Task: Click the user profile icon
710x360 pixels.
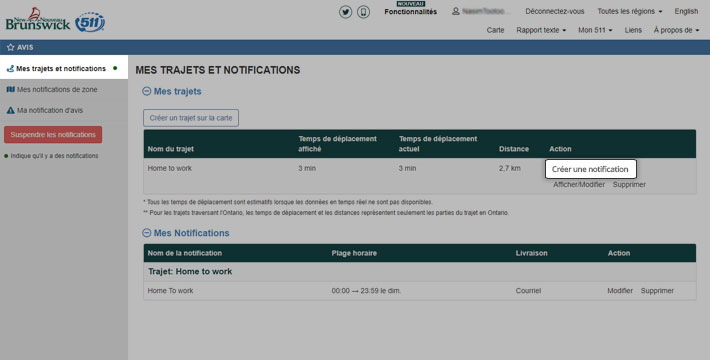Action: point(456,11)
